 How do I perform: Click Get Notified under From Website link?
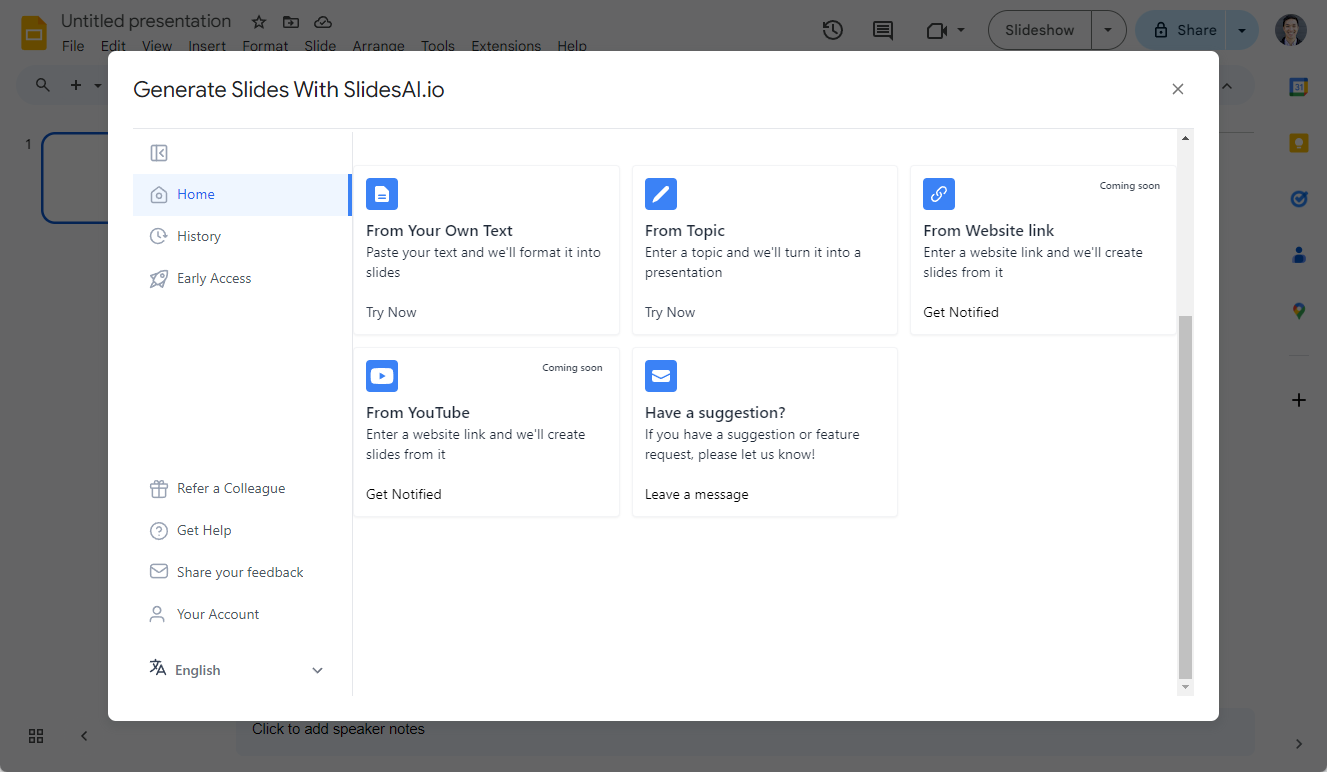(x=961, y=313)
